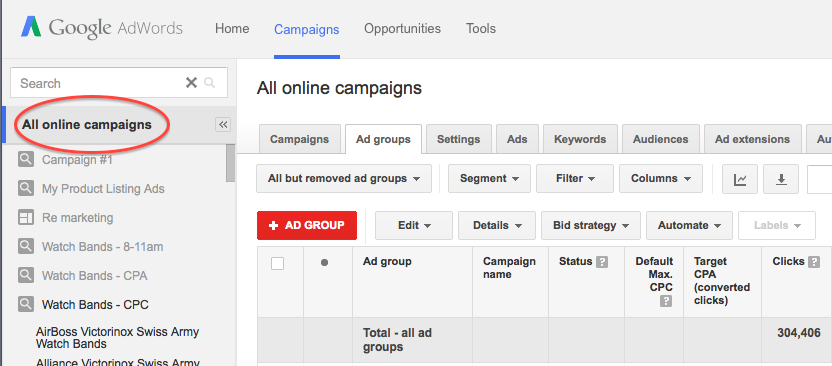Switch to the Keywords tab
This screenshot has width=832, height=366.
point(580,140)
